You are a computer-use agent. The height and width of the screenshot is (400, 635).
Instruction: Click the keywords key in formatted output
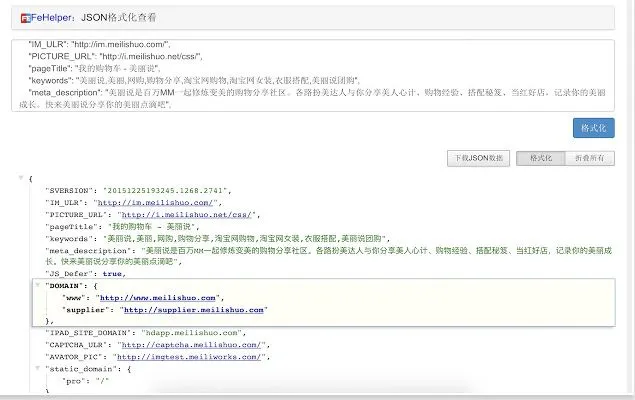pyautogui.click(x=69, y=238)
